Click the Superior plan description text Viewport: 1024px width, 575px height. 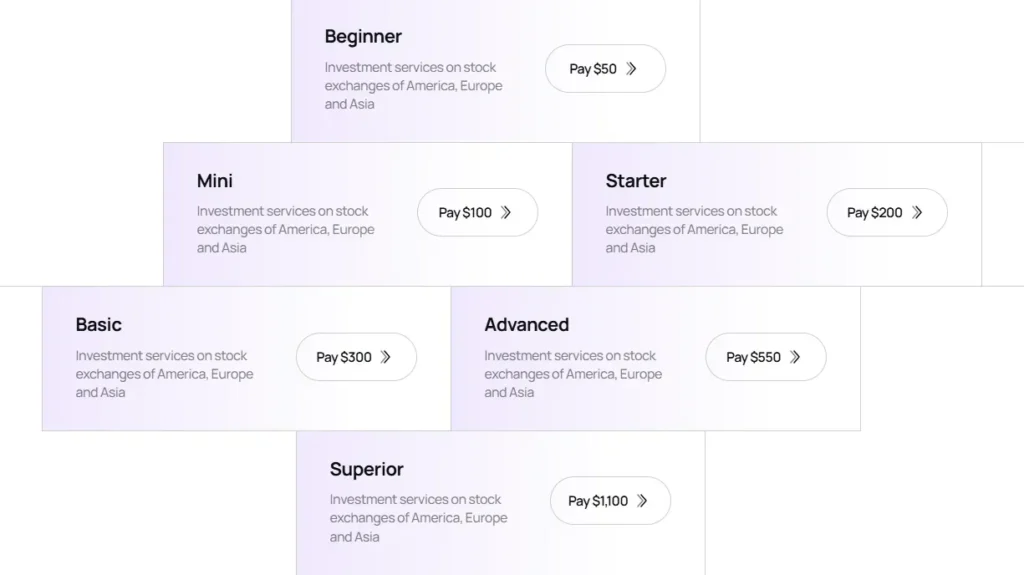(418, 518)
